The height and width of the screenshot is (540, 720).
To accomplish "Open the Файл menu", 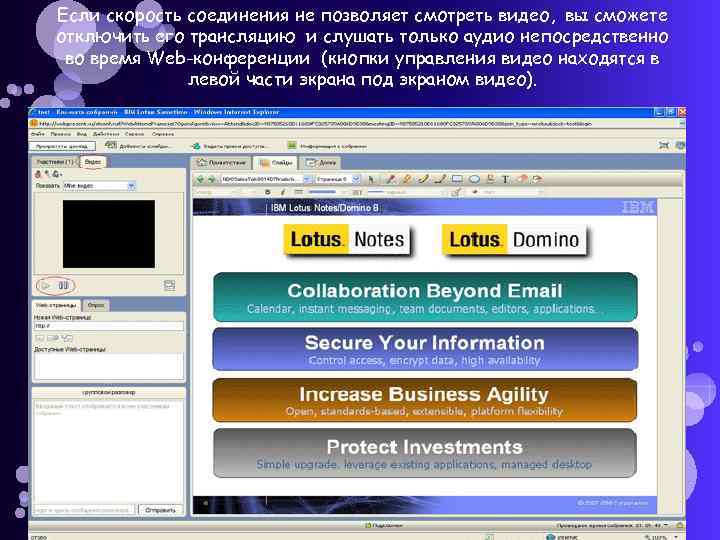I will (x=37, y=134).
